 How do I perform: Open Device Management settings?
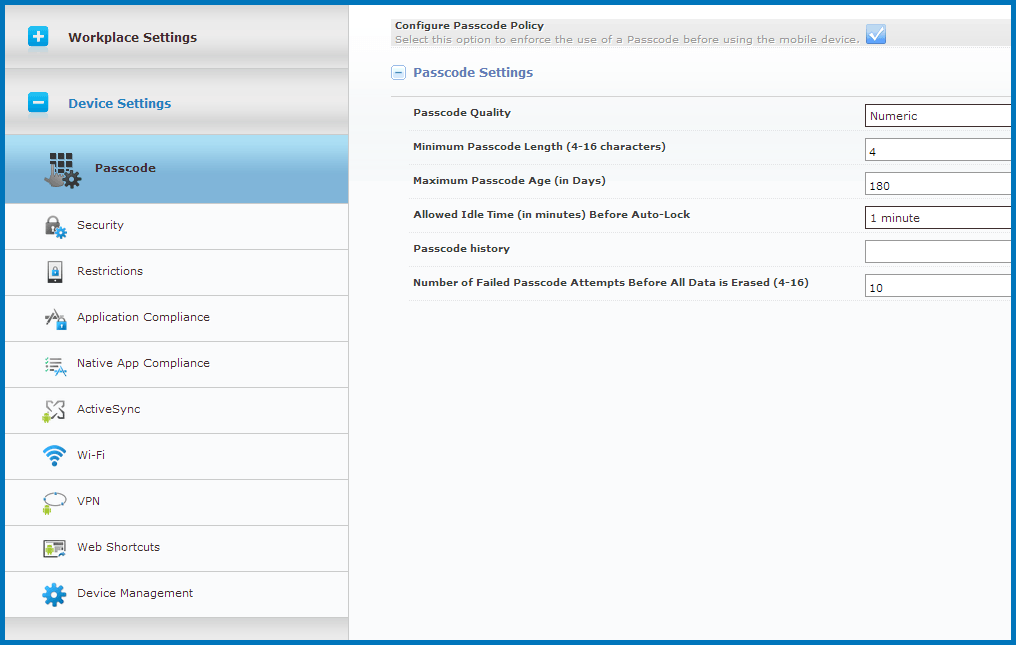click(176, 594)
